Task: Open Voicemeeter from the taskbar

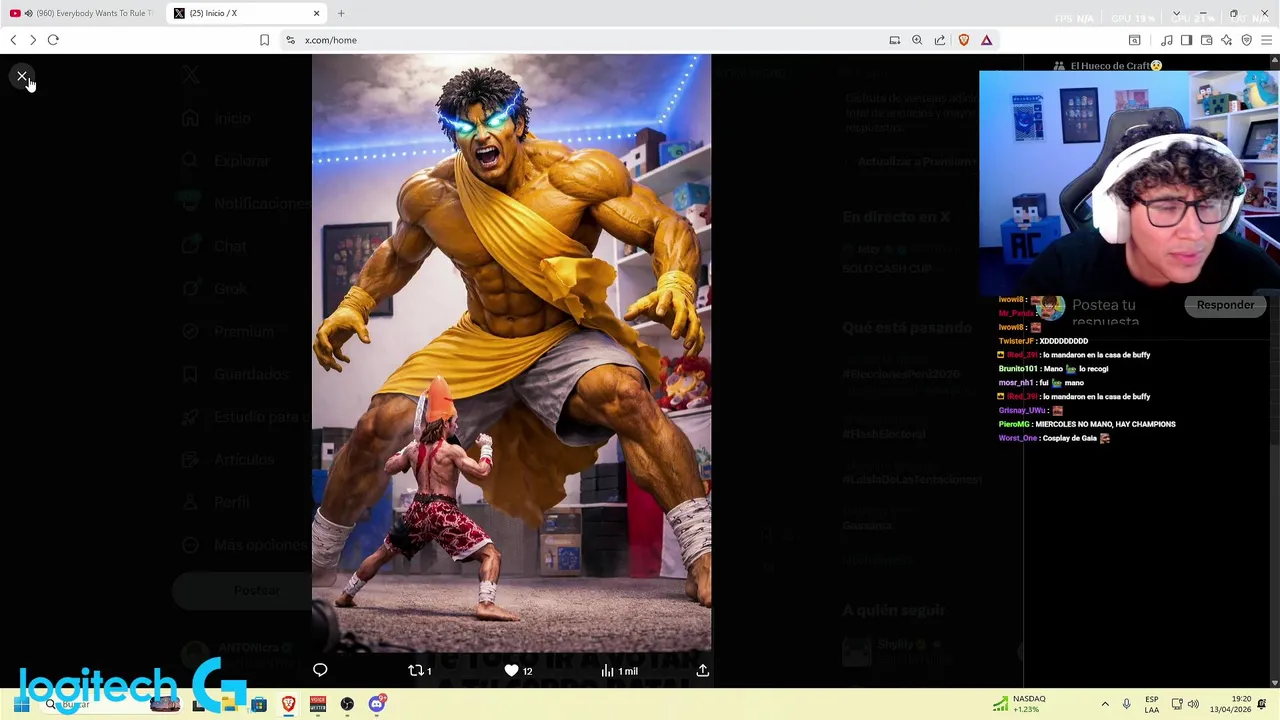Action: (318, 704)
